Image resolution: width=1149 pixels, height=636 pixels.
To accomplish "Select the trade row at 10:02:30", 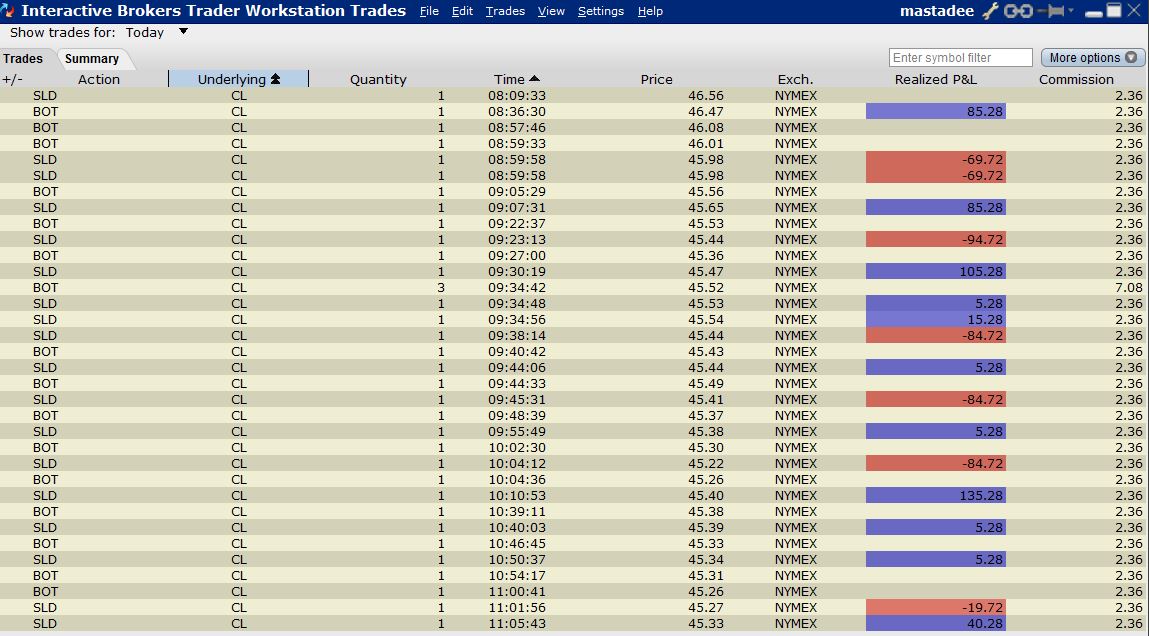I will [574, 447].
